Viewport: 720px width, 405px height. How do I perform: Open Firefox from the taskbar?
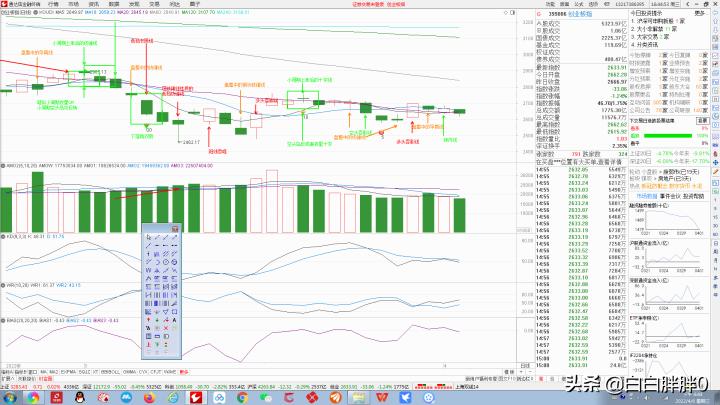[x=150, y=397]
